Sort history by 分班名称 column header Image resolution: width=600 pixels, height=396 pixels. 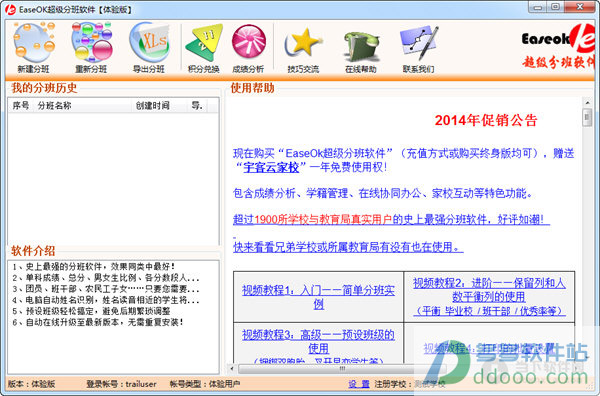coord(83,106)
